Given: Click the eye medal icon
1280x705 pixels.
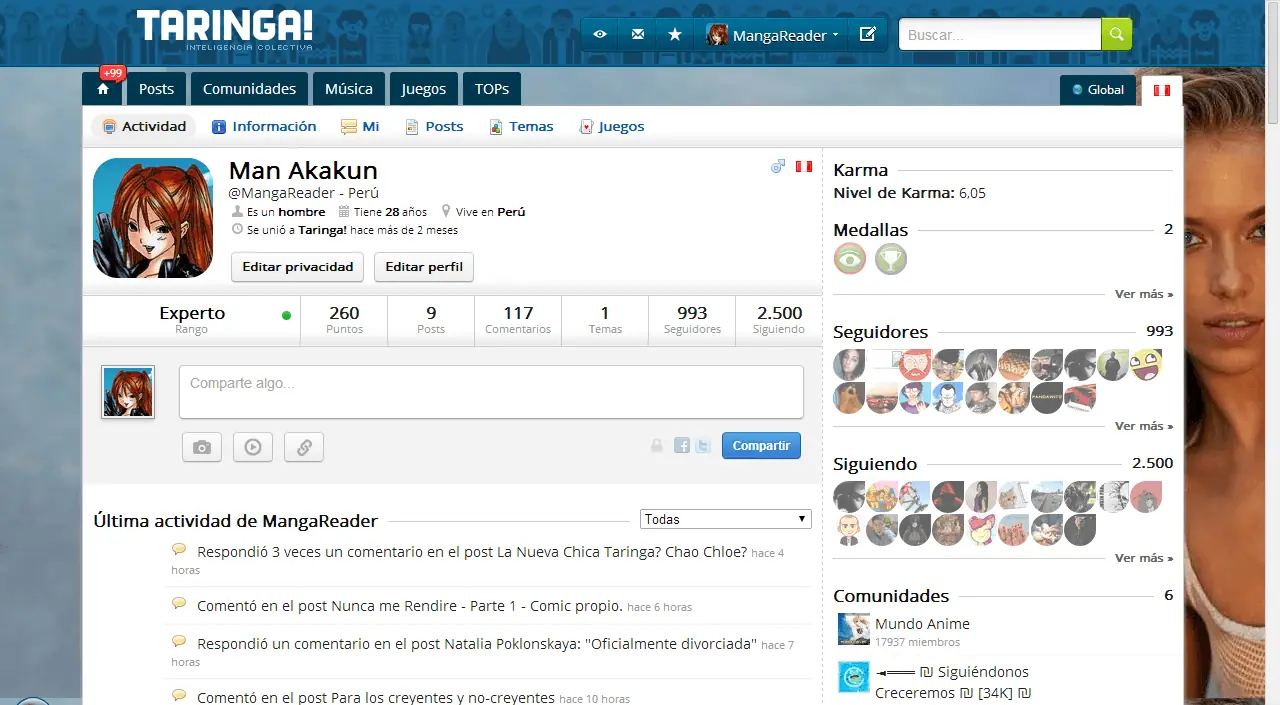Looking at the screenshot, I should pos(850,259).
